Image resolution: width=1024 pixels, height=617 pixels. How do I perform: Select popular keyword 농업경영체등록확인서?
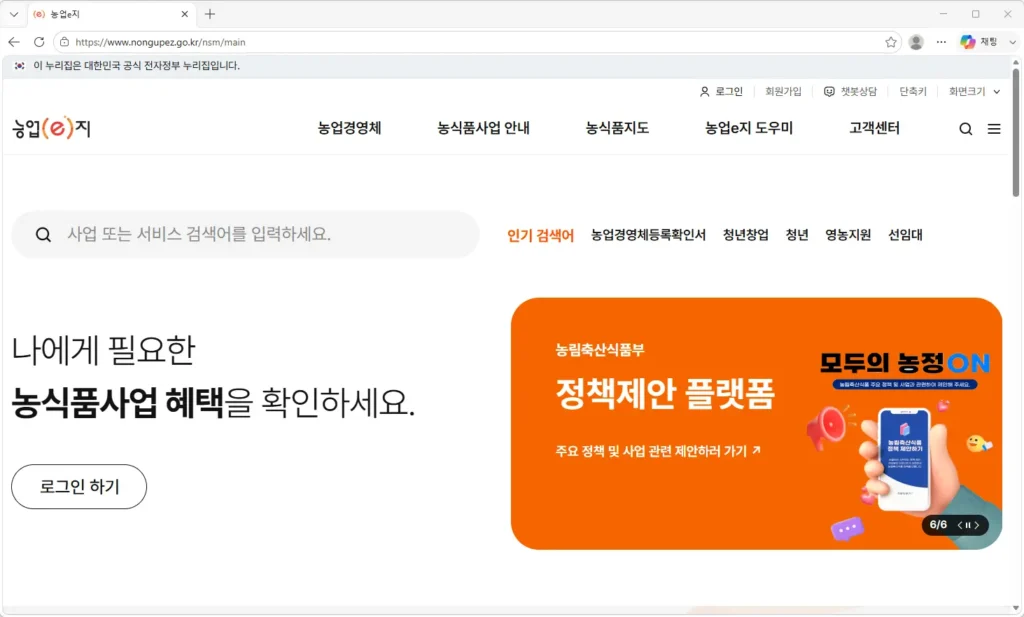point(648,234)
